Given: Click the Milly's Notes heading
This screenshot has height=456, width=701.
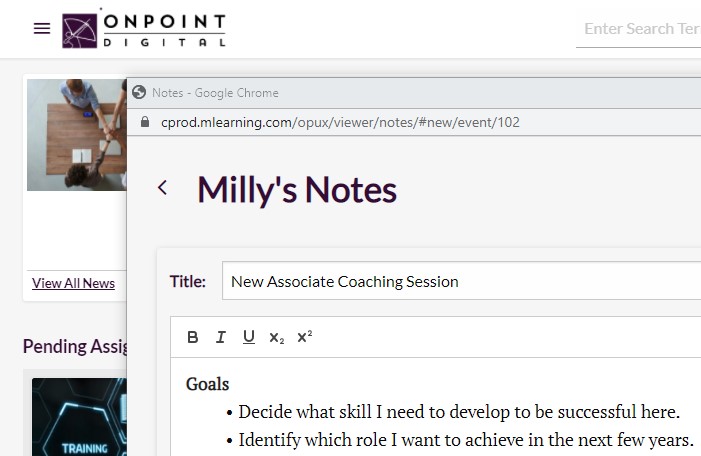Looking at the screenshot, I should (x=297, y=190).
